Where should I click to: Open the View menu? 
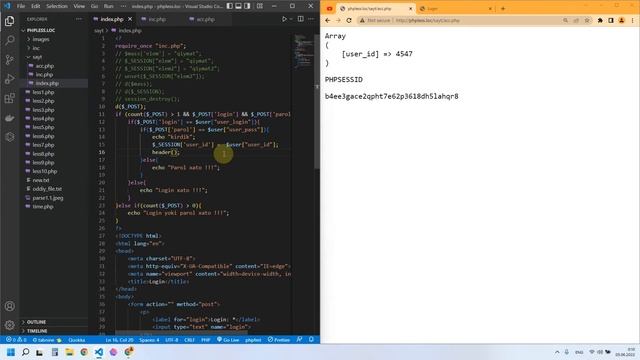tap(79, 6)
